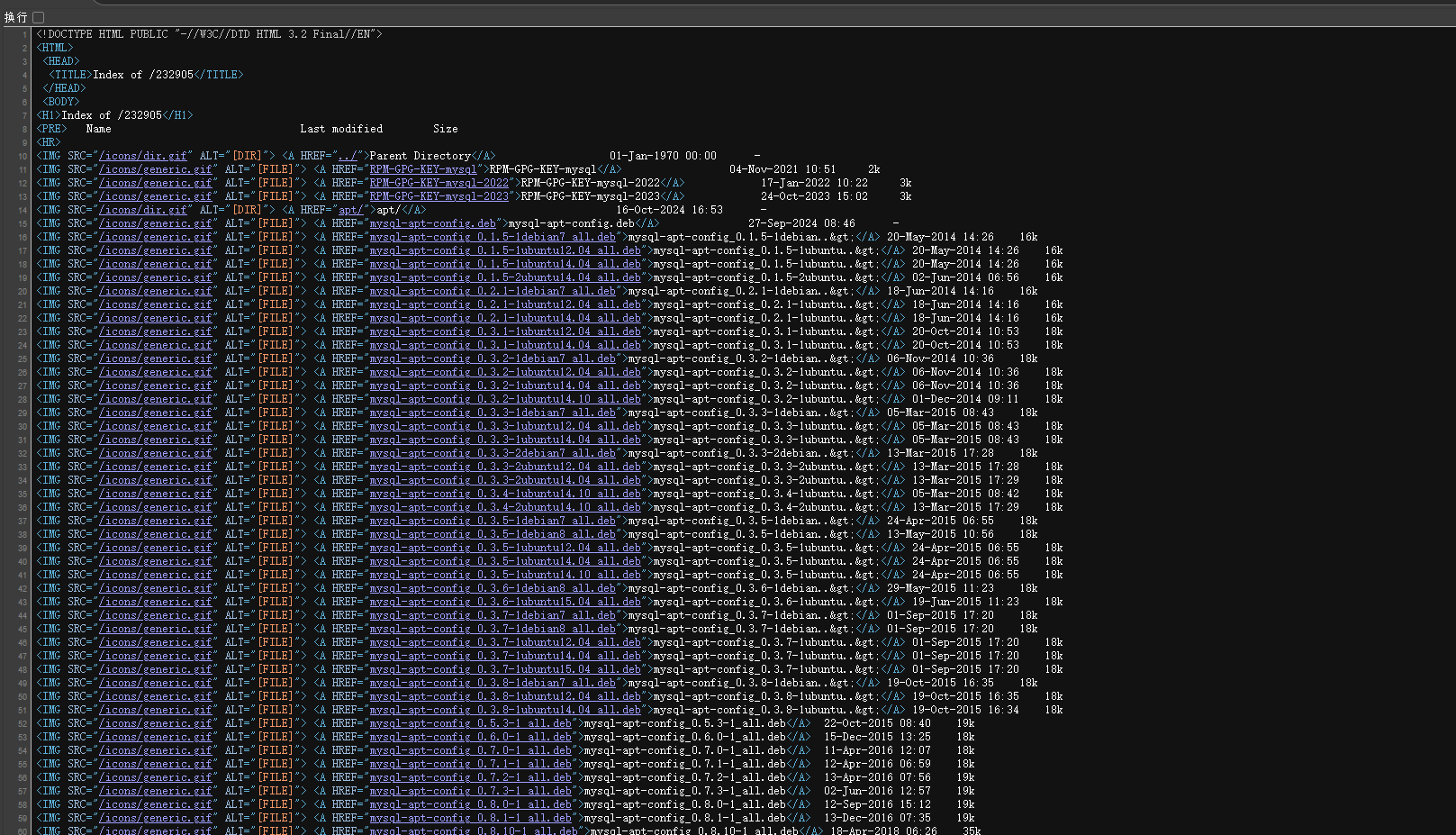Open mysql-apt-config_0.3.3-2debian7_all.deb href link
The height and width of the screenshot is (835, 1456).
pyautogui.click(x=493, y=453)
